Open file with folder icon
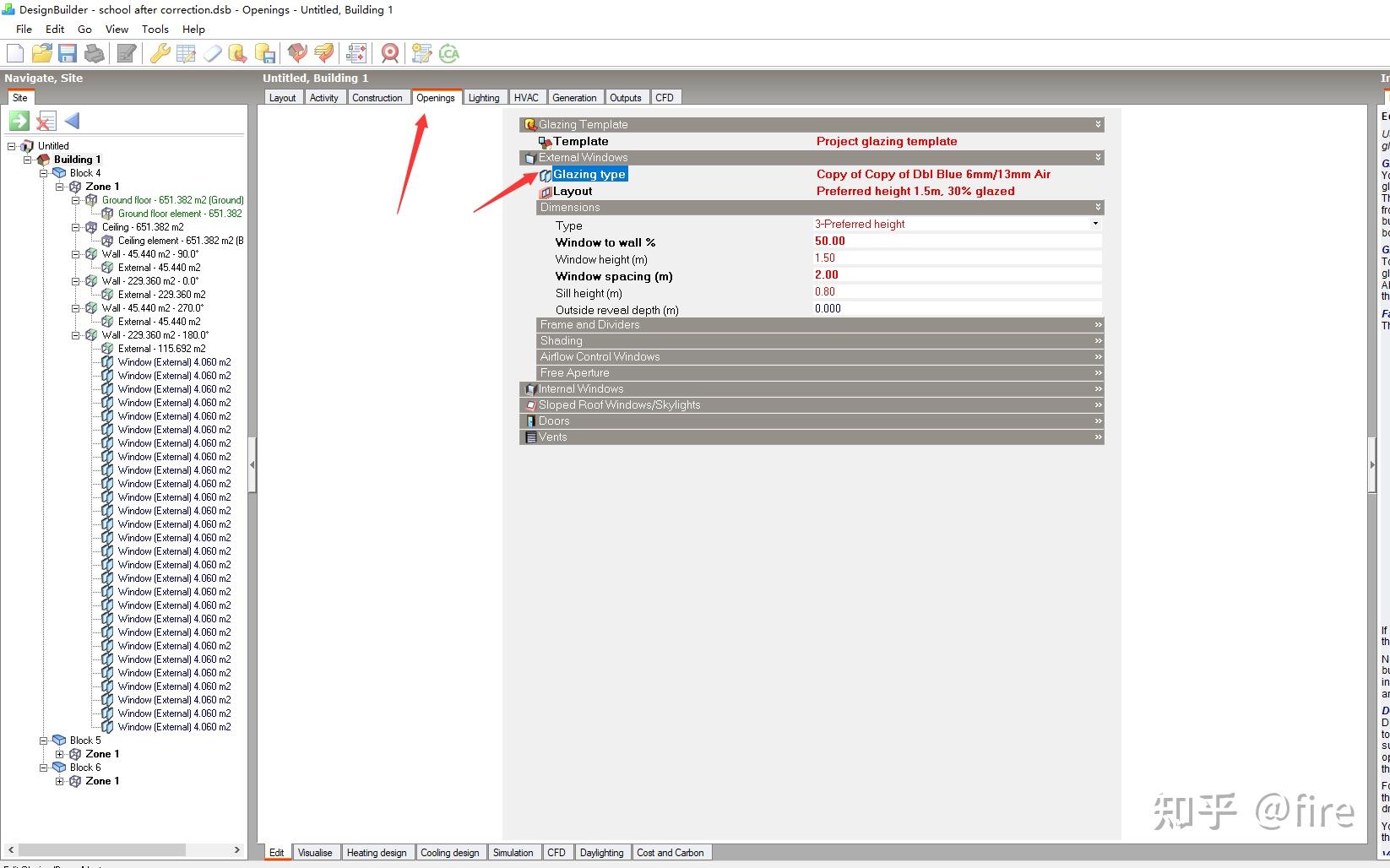 41,54
